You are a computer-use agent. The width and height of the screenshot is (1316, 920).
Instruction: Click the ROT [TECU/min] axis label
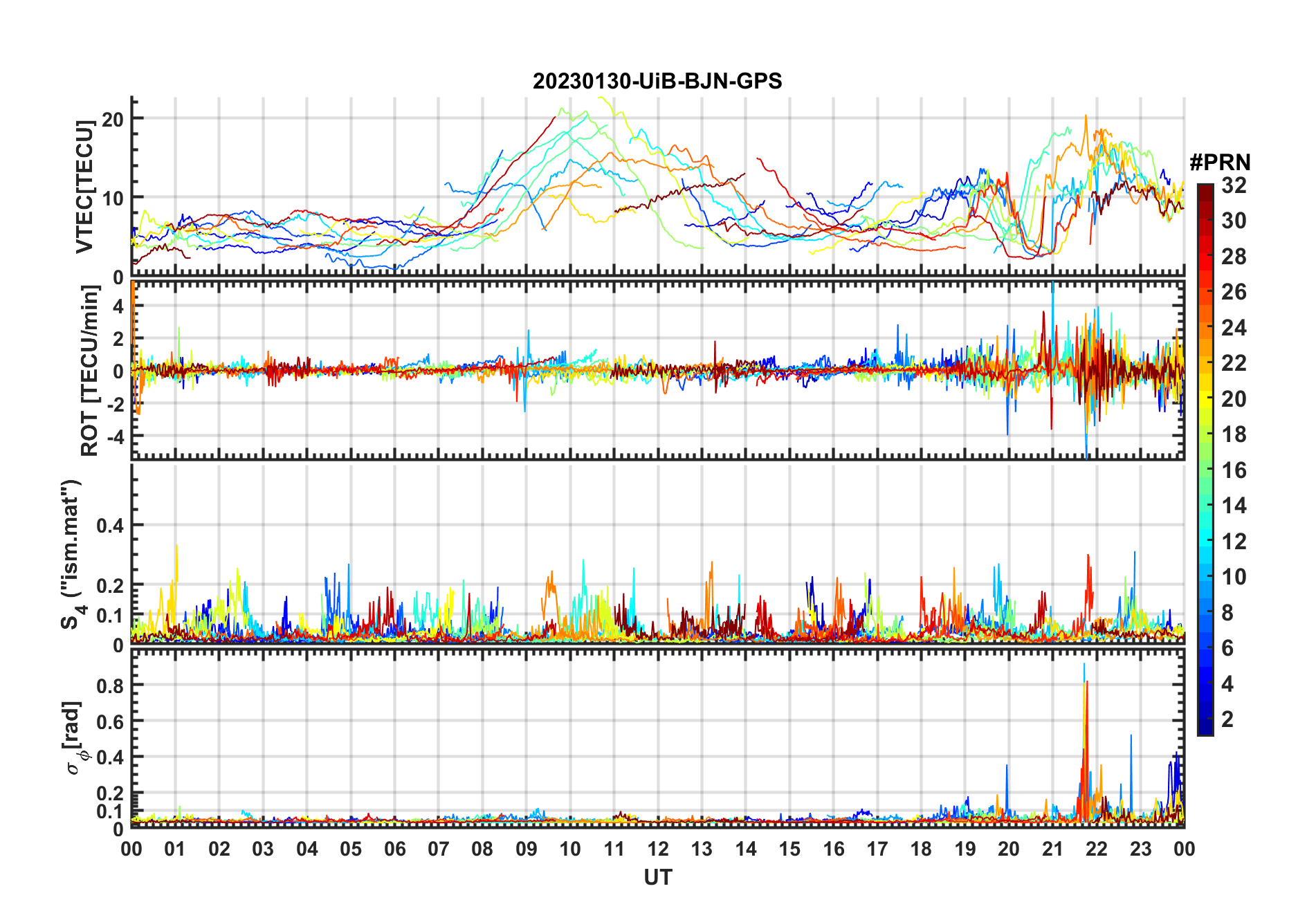(x=90, y=371)
